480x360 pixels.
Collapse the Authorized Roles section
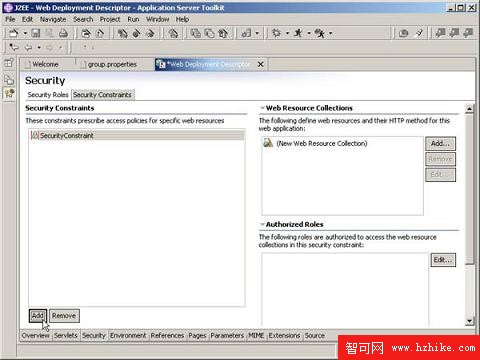262,224
